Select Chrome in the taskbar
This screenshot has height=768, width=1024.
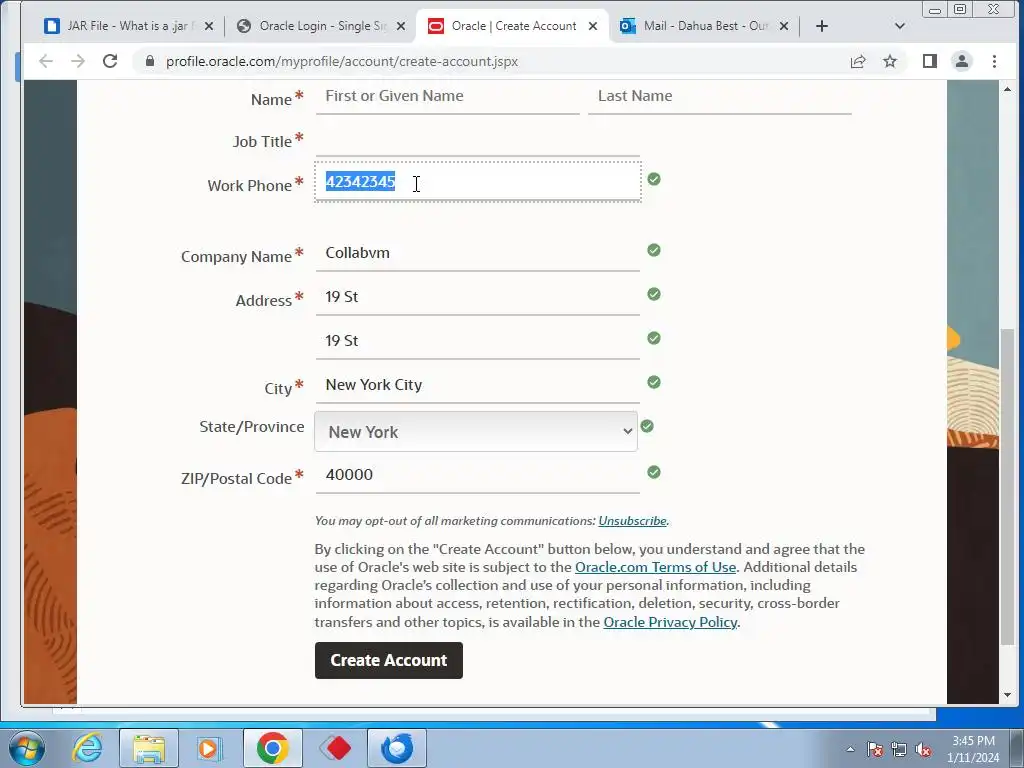[x=272, y=748]
